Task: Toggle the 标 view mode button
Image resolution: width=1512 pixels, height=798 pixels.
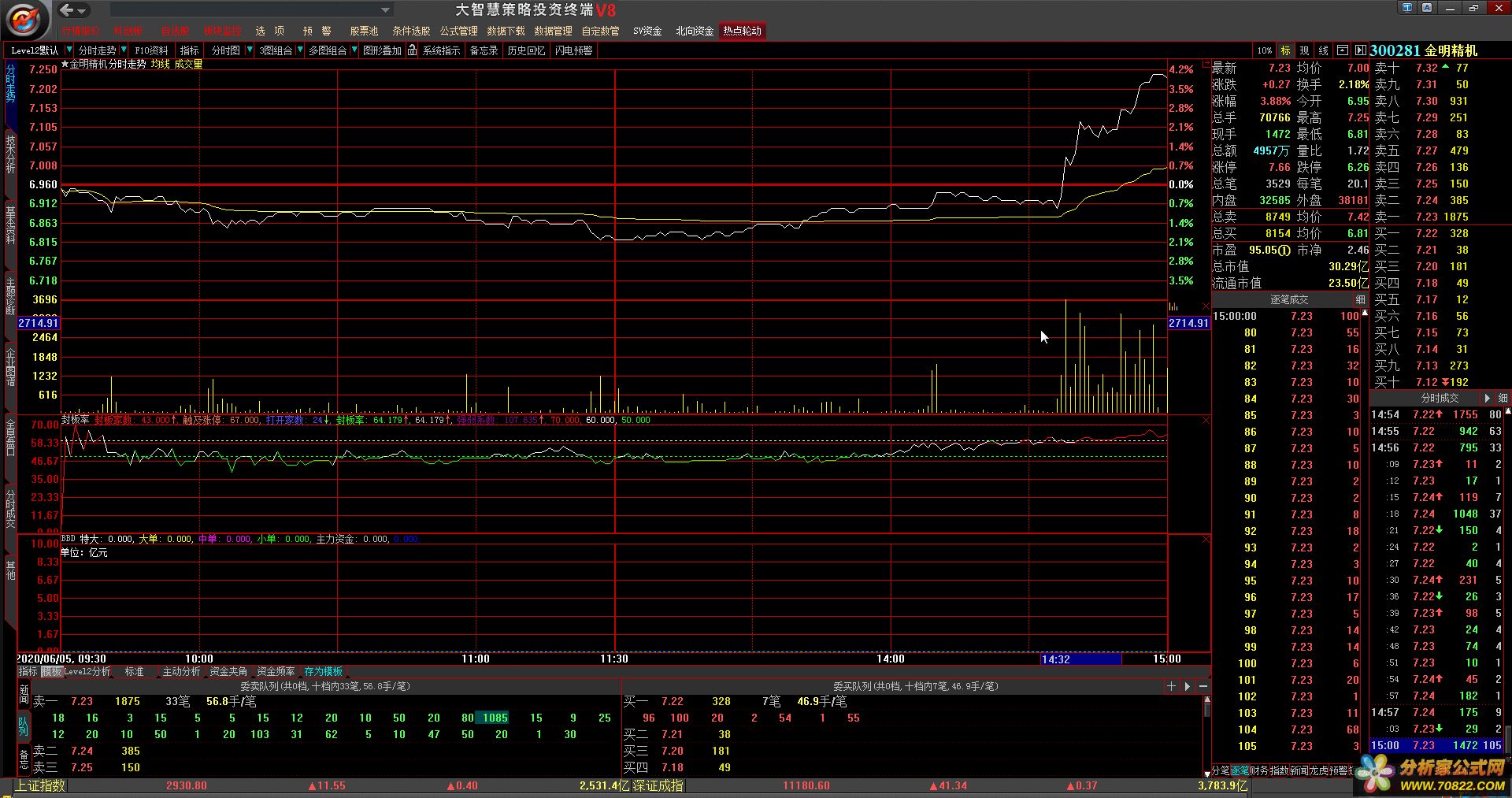Action: coord(1286,50)
